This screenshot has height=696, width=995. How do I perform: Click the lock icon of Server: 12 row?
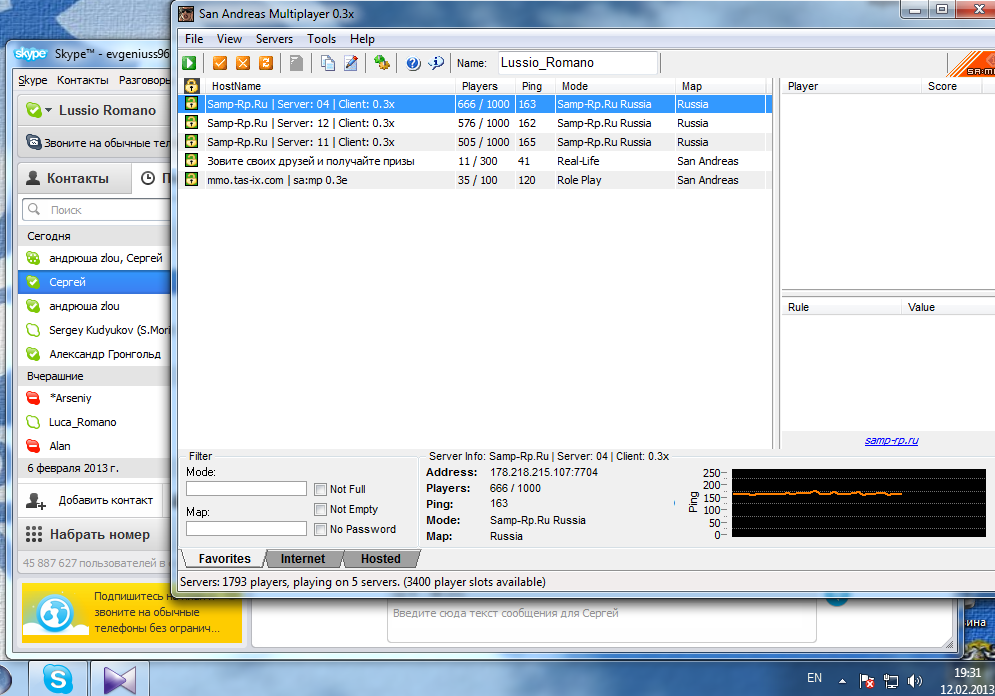pos(191,122)
